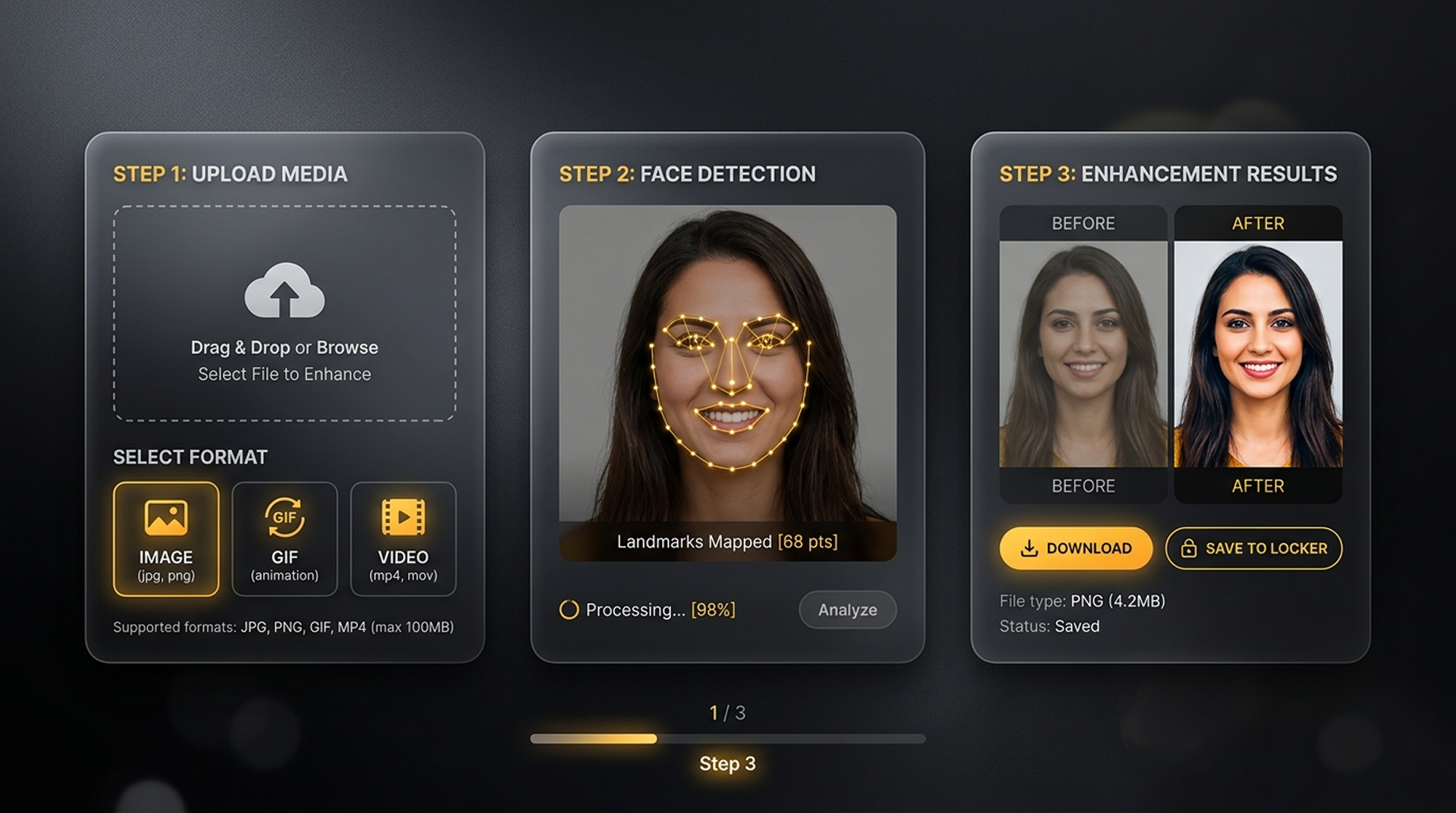Select the top BEFORE tab label

[x=1083, y=224]
